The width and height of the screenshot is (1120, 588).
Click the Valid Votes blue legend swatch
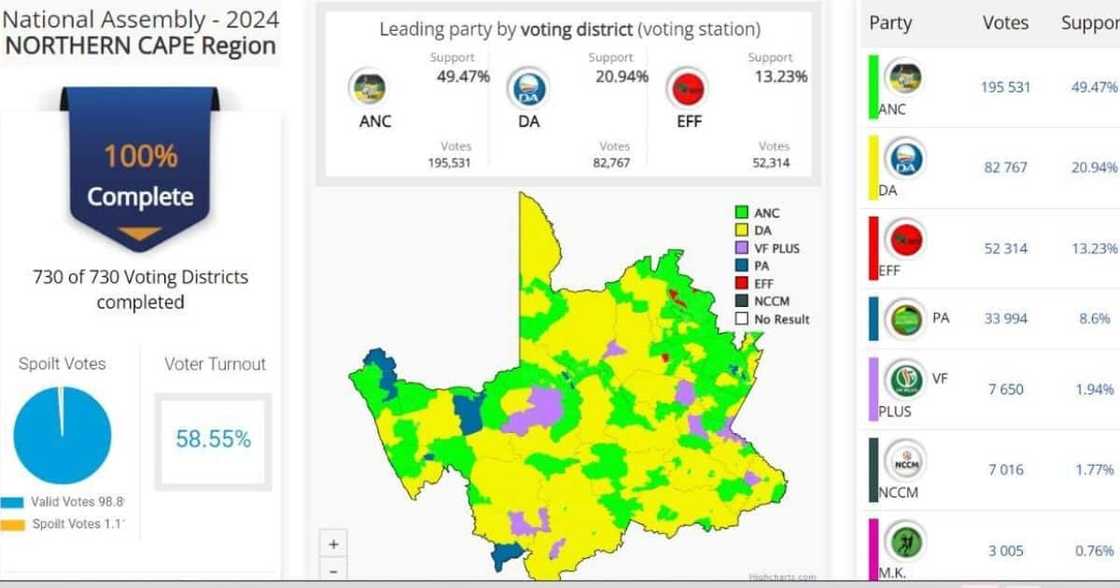[13, 502]
